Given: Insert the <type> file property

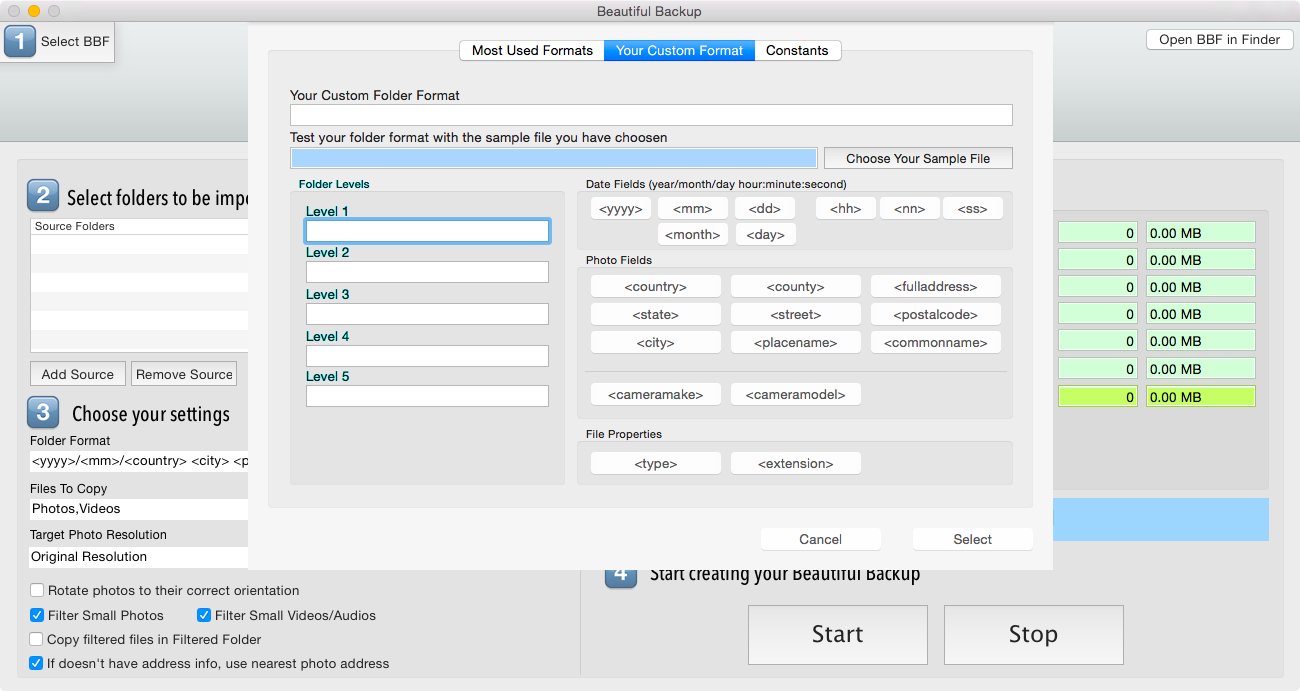Looking at the screenshot, I should tap(656, 463).
